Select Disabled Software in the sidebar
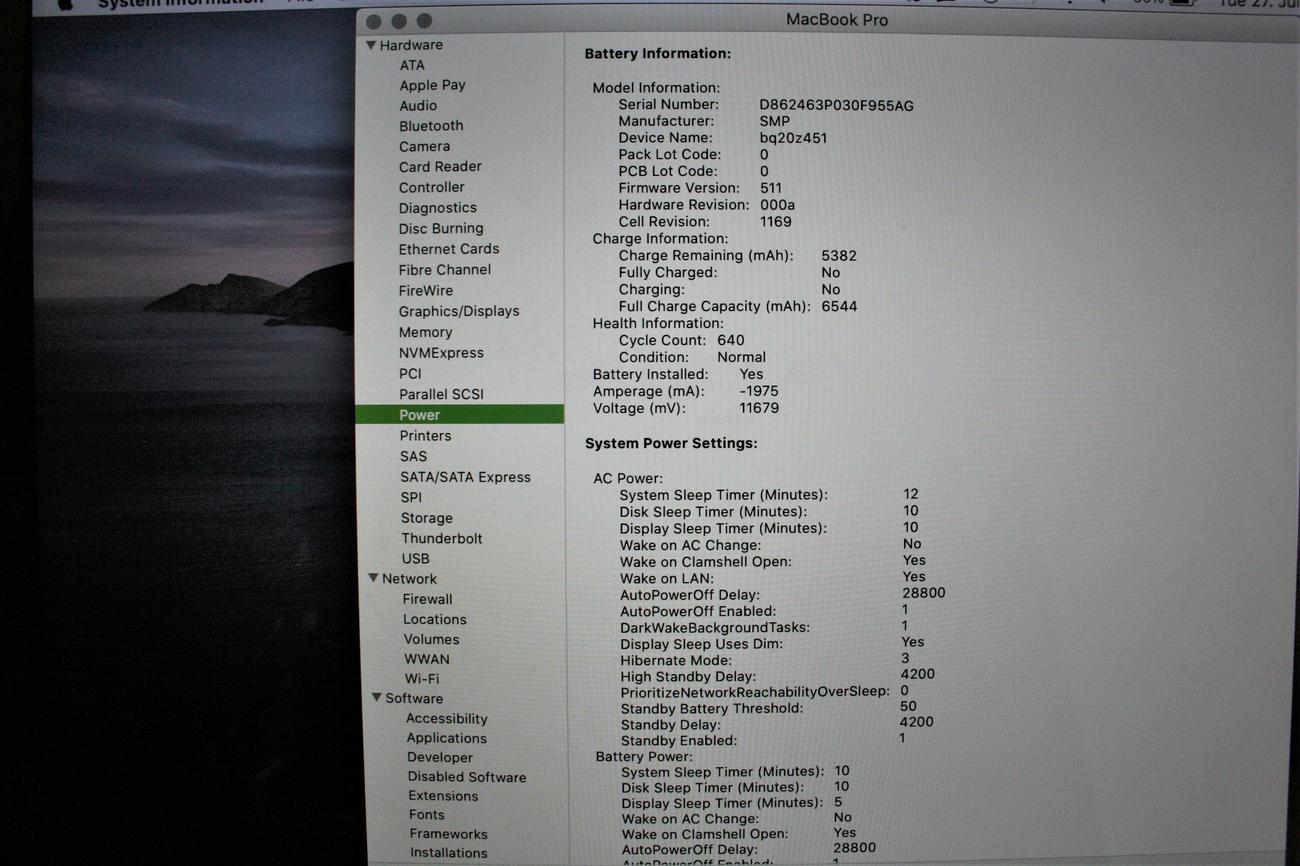The width and height of the screenshot is (1300, 866). click(466, 777)
